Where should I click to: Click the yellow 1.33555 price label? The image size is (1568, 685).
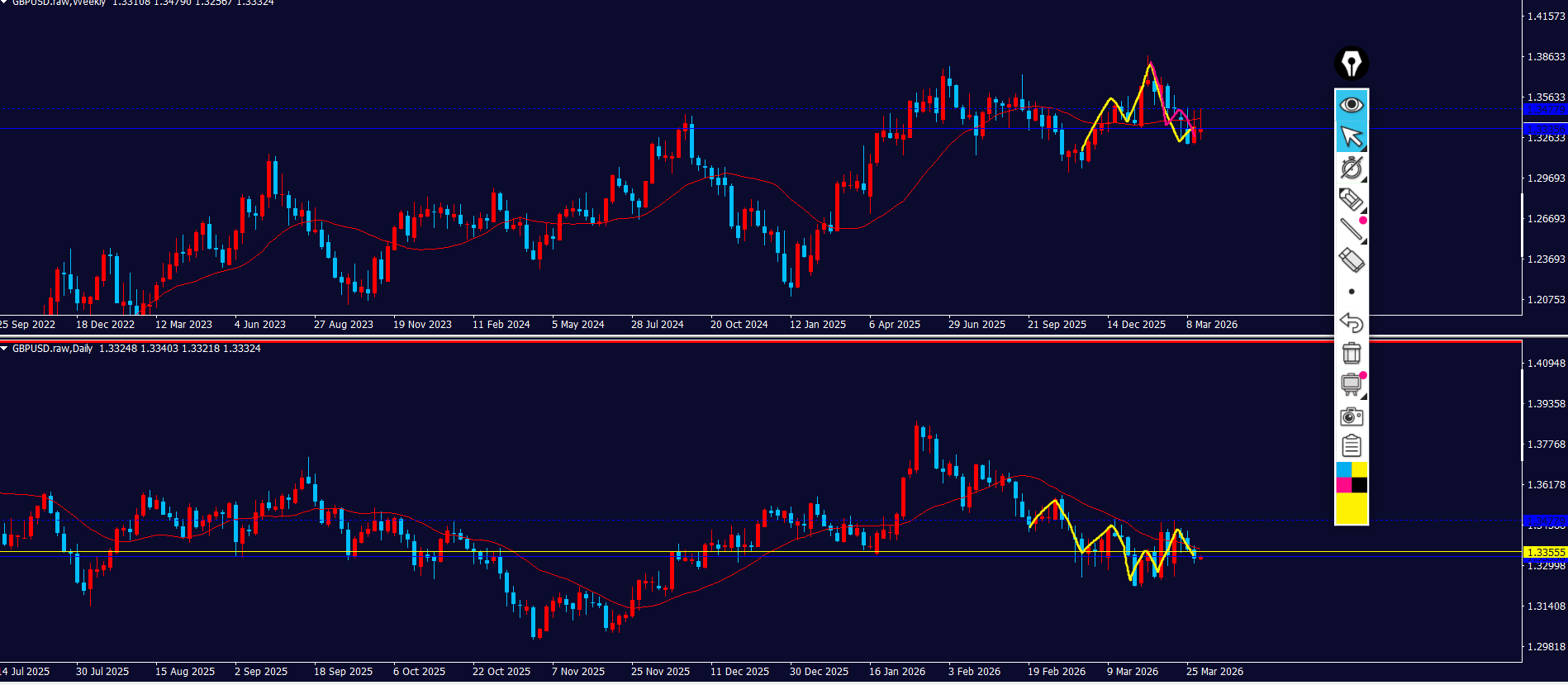coord(1544,552)
